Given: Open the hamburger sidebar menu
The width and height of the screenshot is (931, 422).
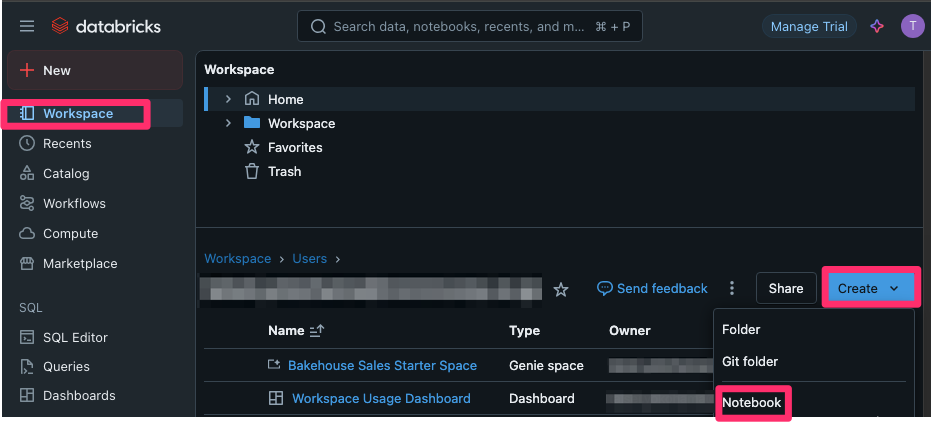Looking at the screenshot, I should (x=27, y=26).
